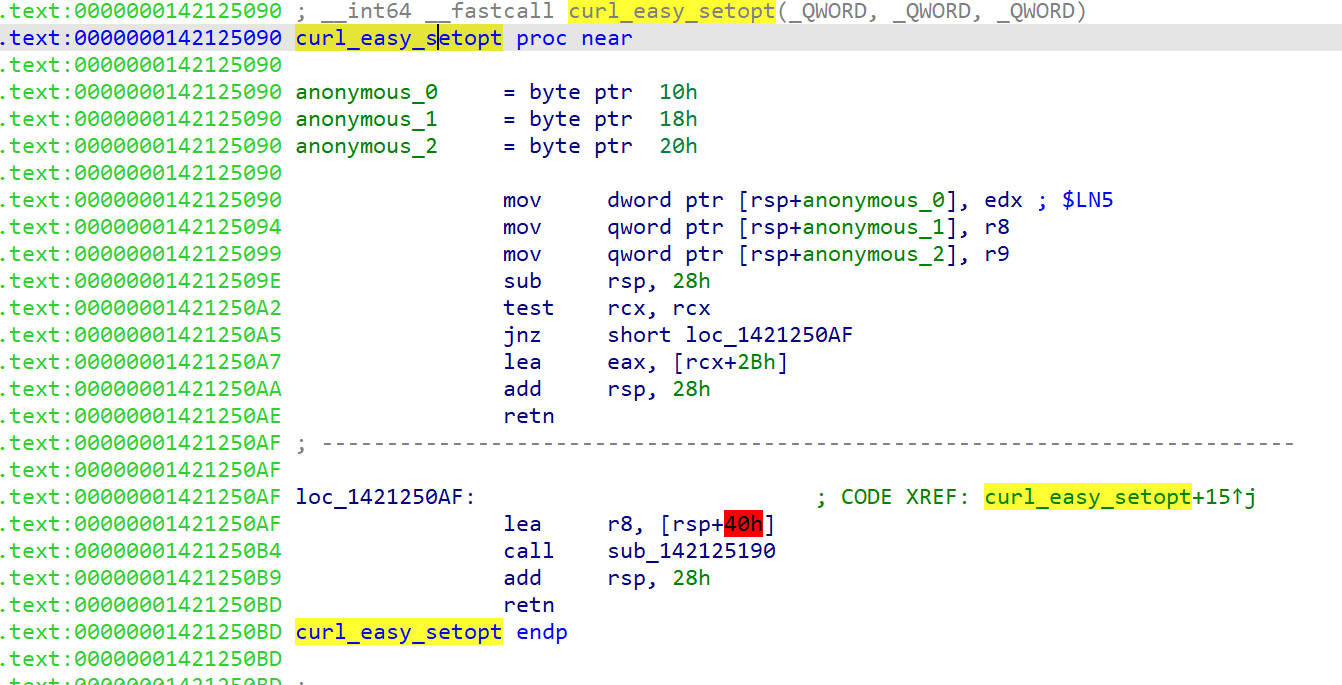This screenshot has height=685, width=1342.
Task: Click the mov mnemonic of the edx instruction
Action: [x=523, y=200]
